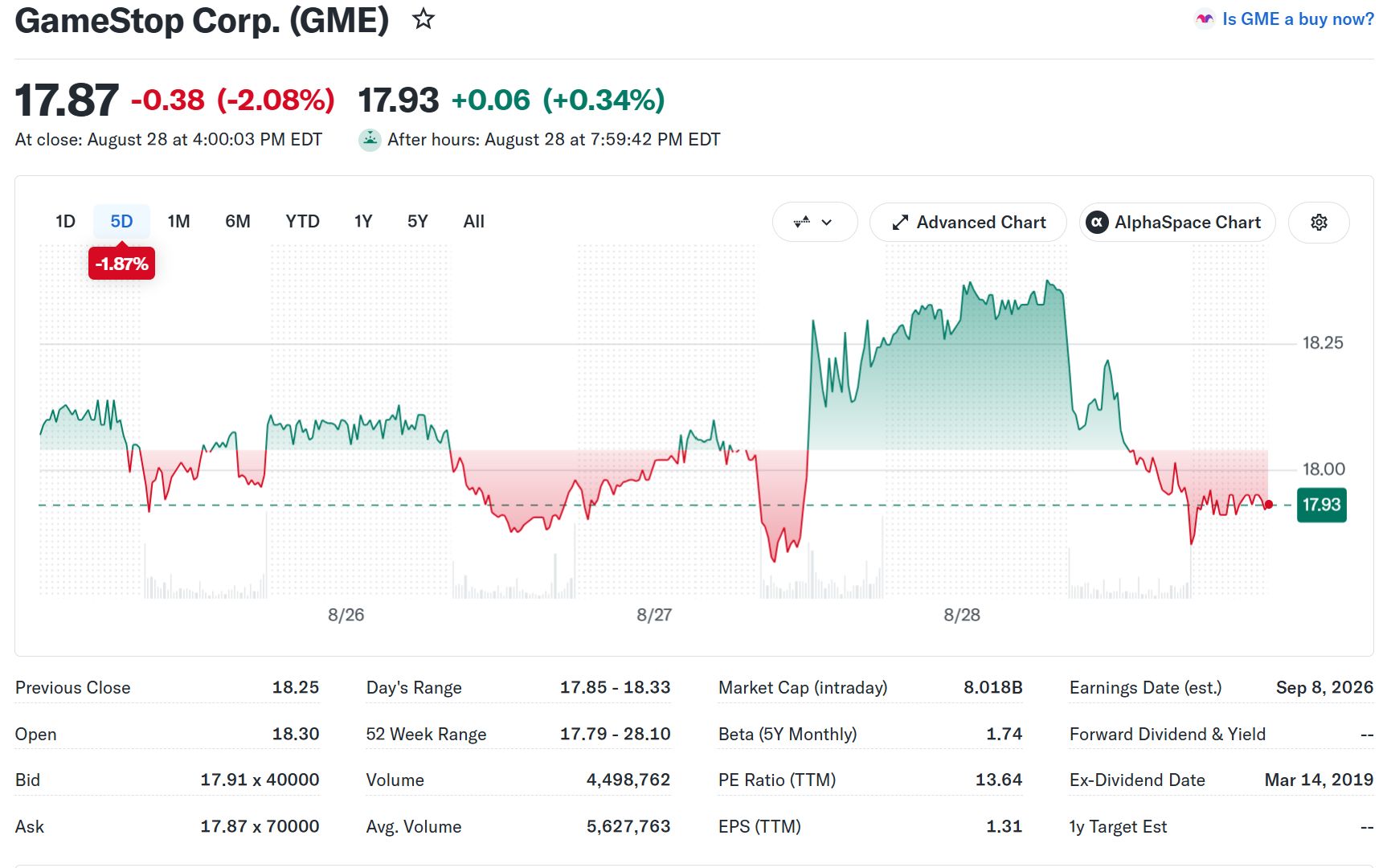Open the Advanced Chart button
This screenshot has height=868, width=1387.
(x=968, y=222)
